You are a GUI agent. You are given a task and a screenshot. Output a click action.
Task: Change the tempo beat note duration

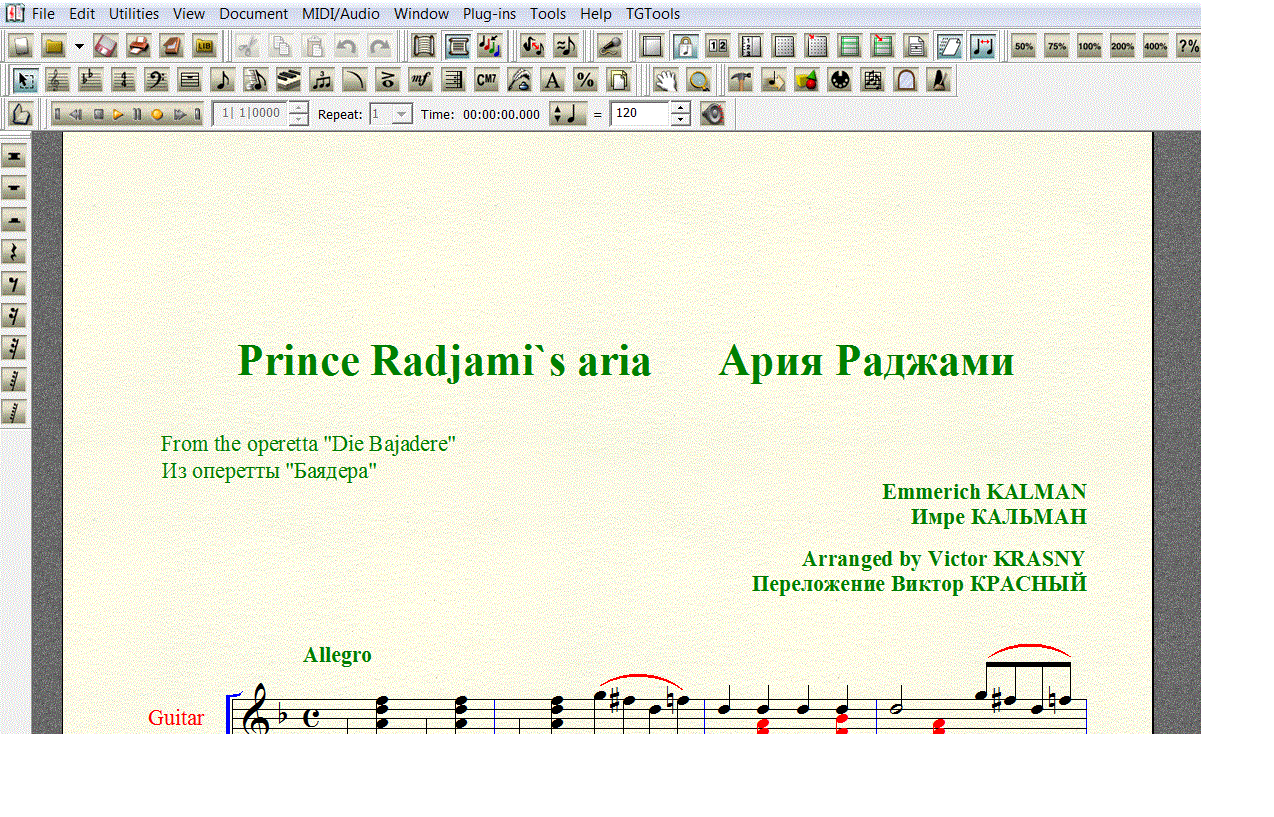567,114
